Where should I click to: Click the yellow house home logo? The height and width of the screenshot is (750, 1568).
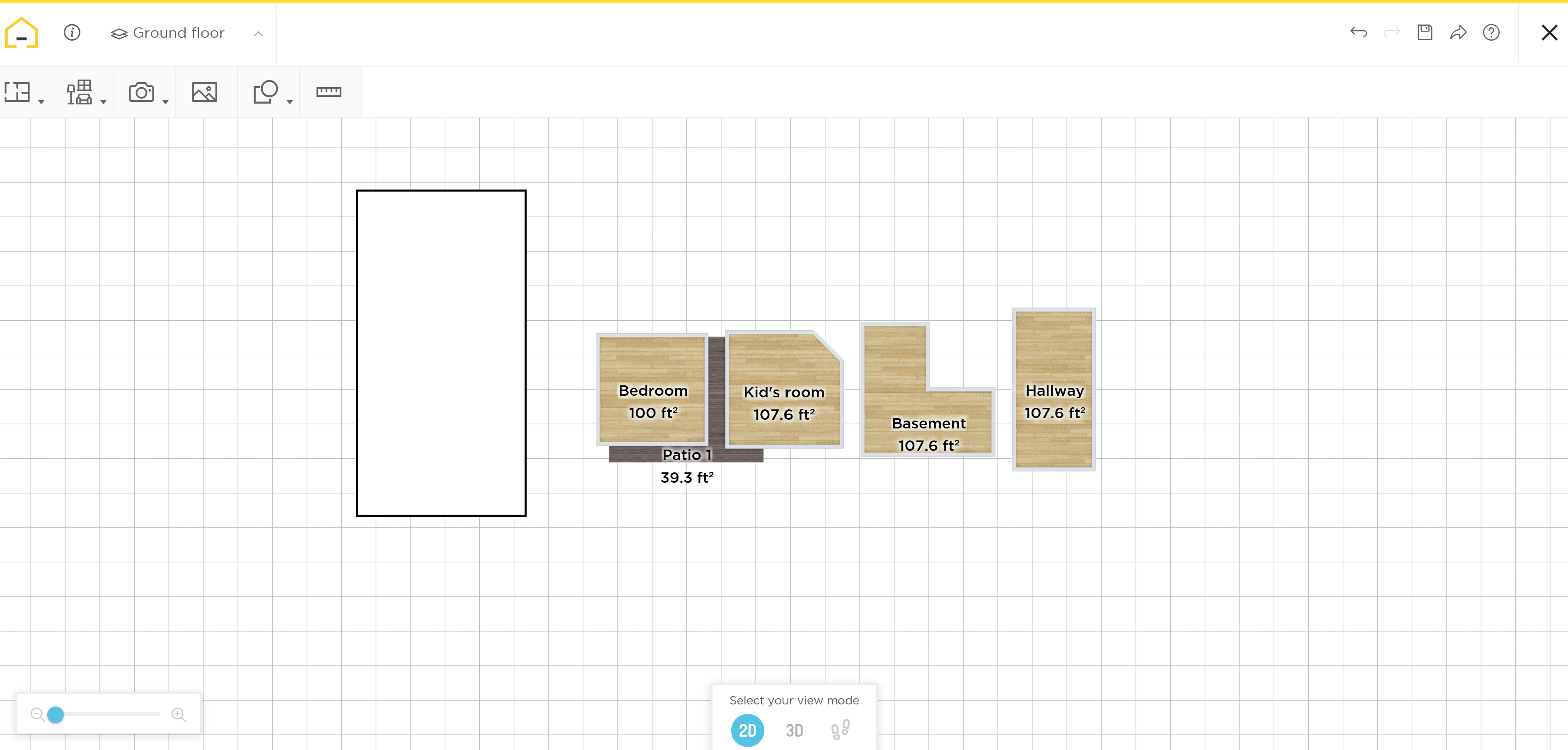pyautogui.click(x=21, y=33)
